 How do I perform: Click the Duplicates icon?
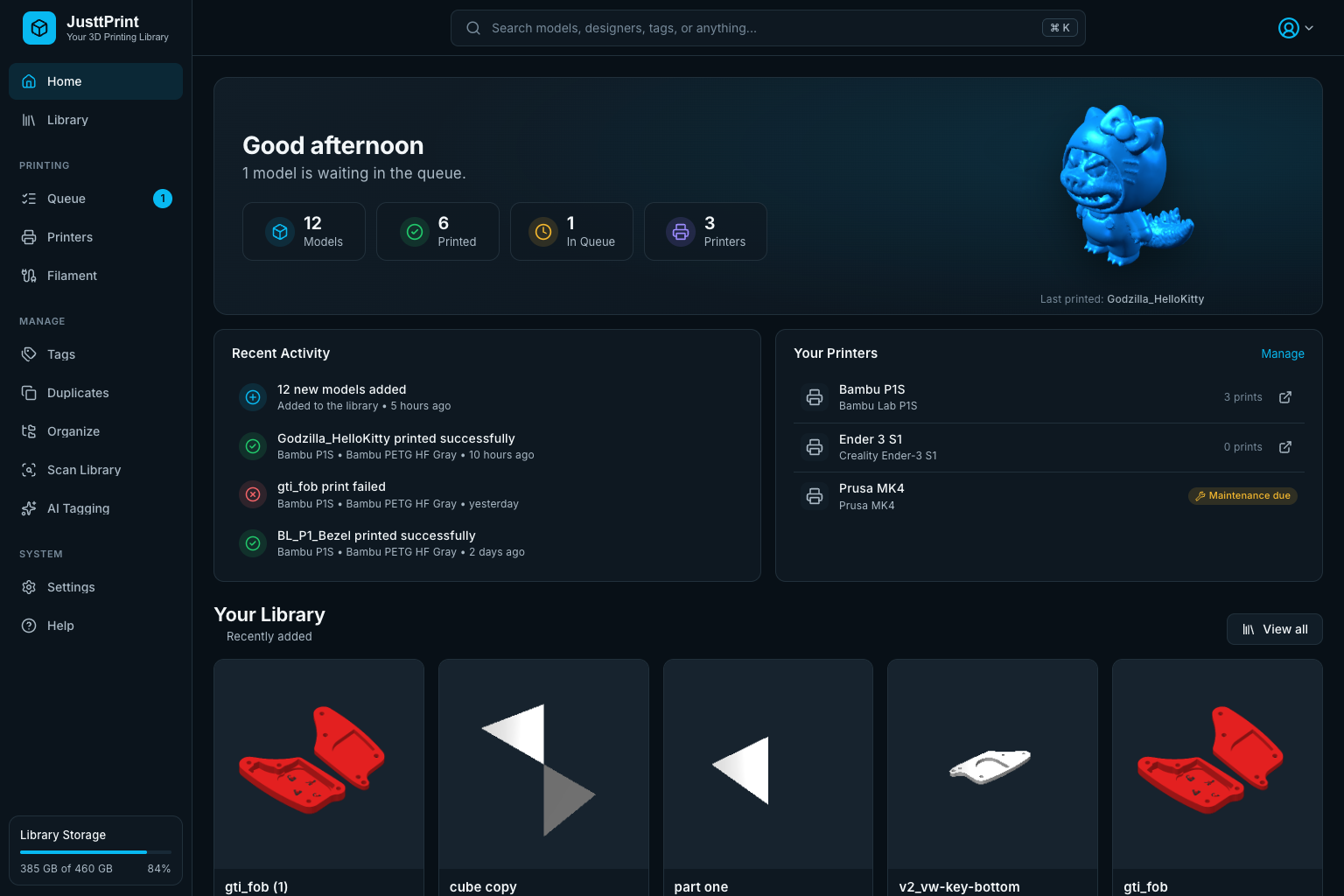point(29,393)
